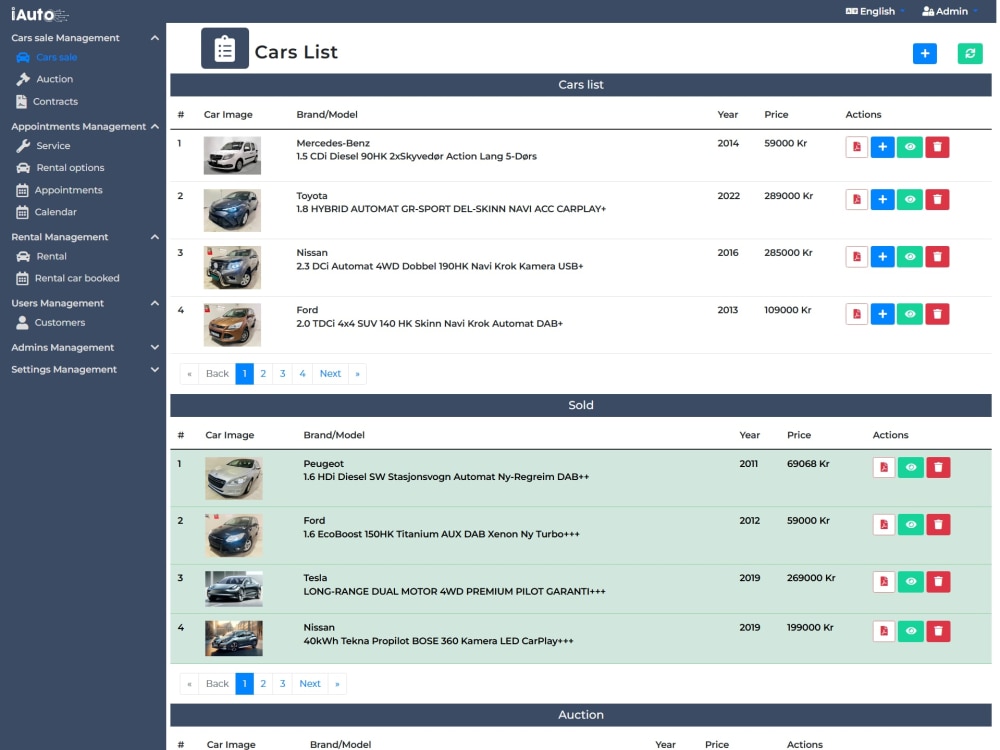Screen dimensions: 1000x750
Task: Open Service in sidebar
Action: 43,146
